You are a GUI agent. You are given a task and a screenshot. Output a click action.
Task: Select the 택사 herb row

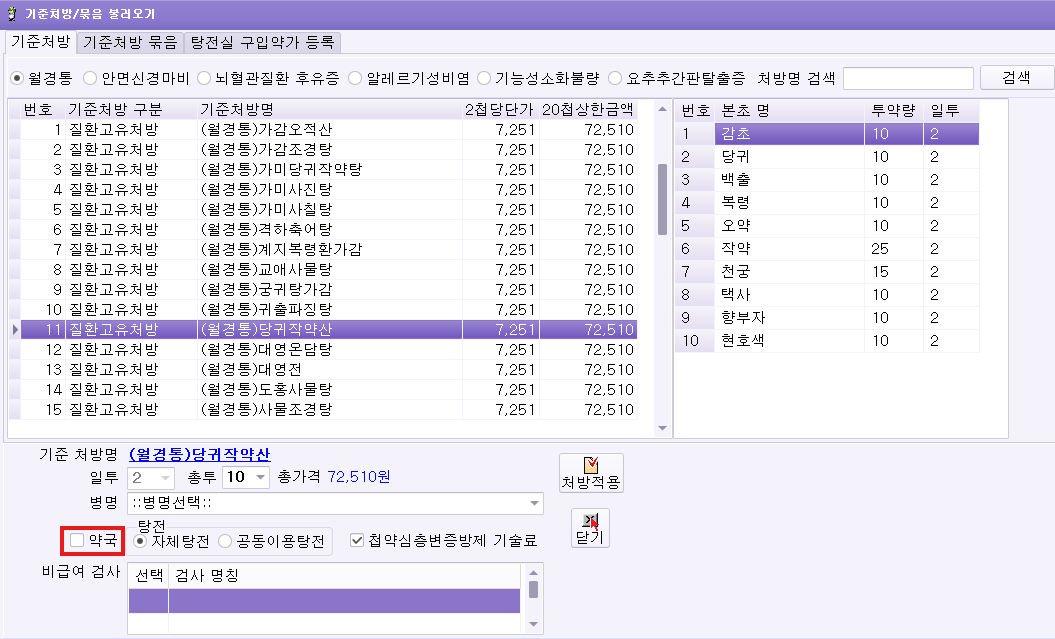coord(827,295)
